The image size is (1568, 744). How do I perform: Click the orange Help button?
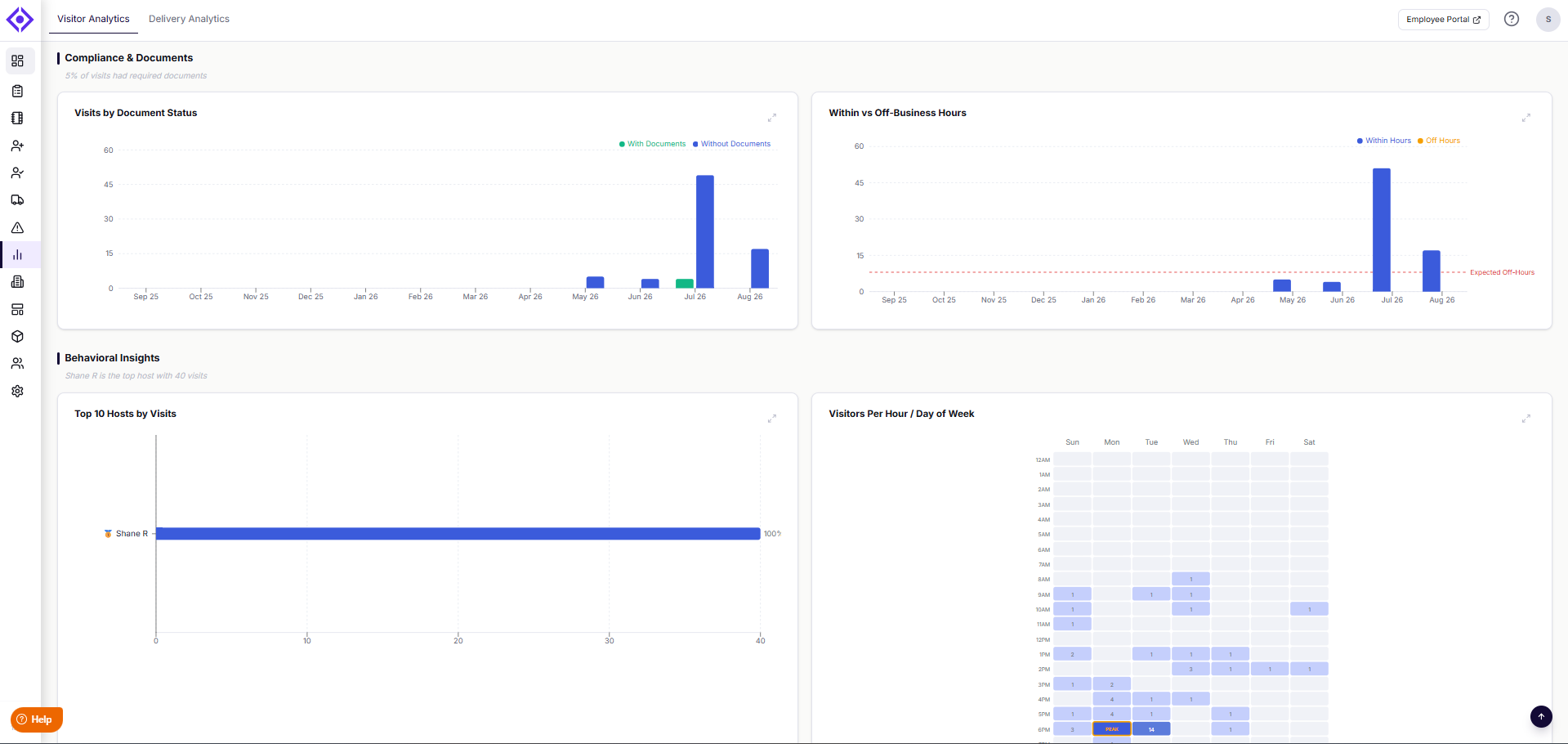tap(37, 719)
